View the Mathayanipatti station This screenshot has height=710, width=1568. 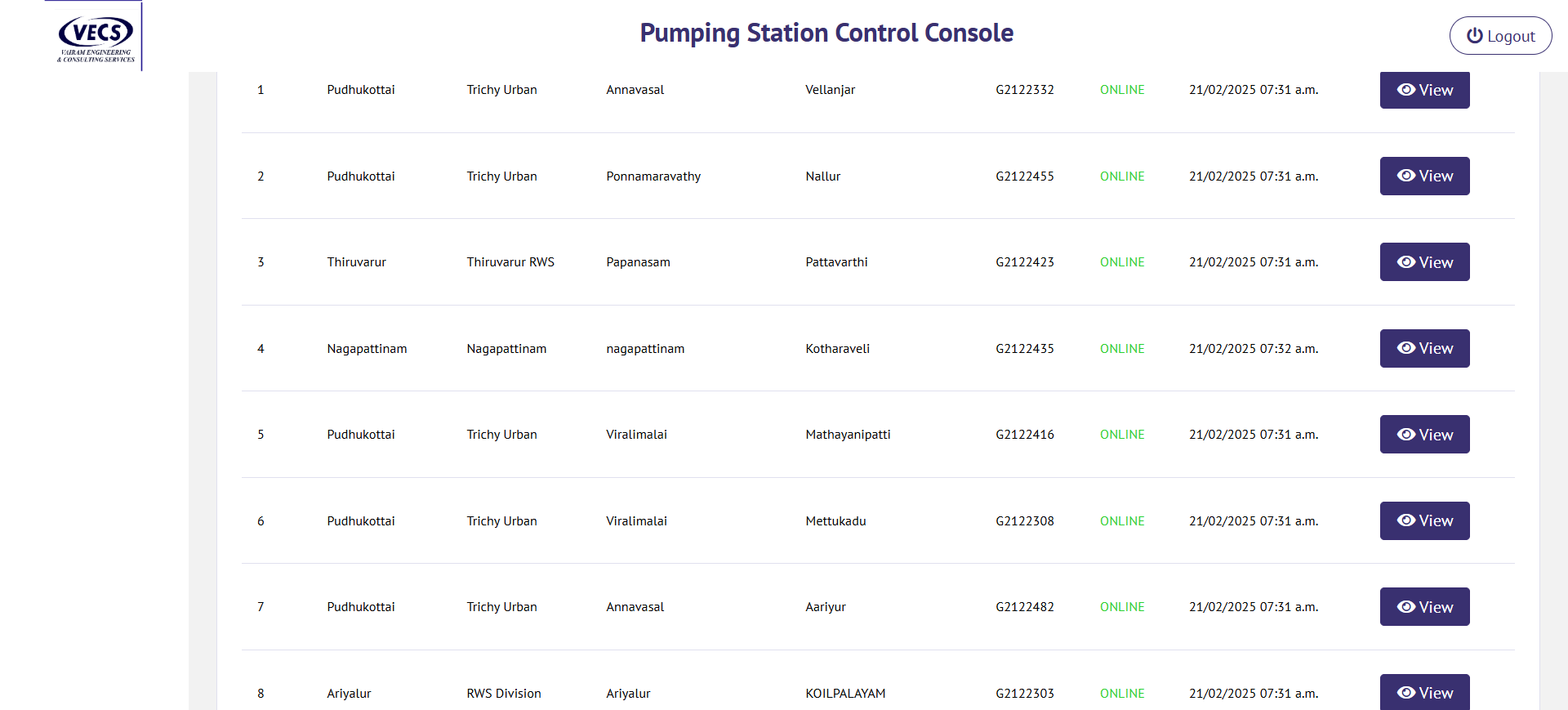pyautogui.click(x=1424, y=435)
